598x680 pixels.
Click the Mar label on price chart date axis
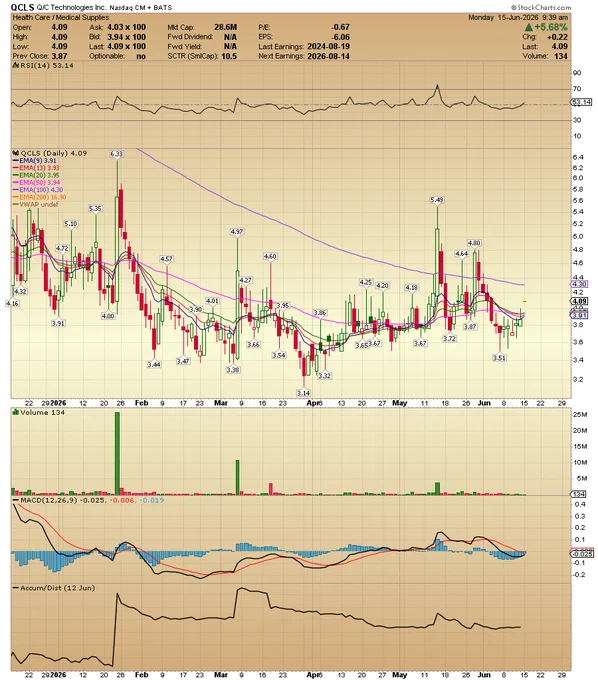(221, 403)
